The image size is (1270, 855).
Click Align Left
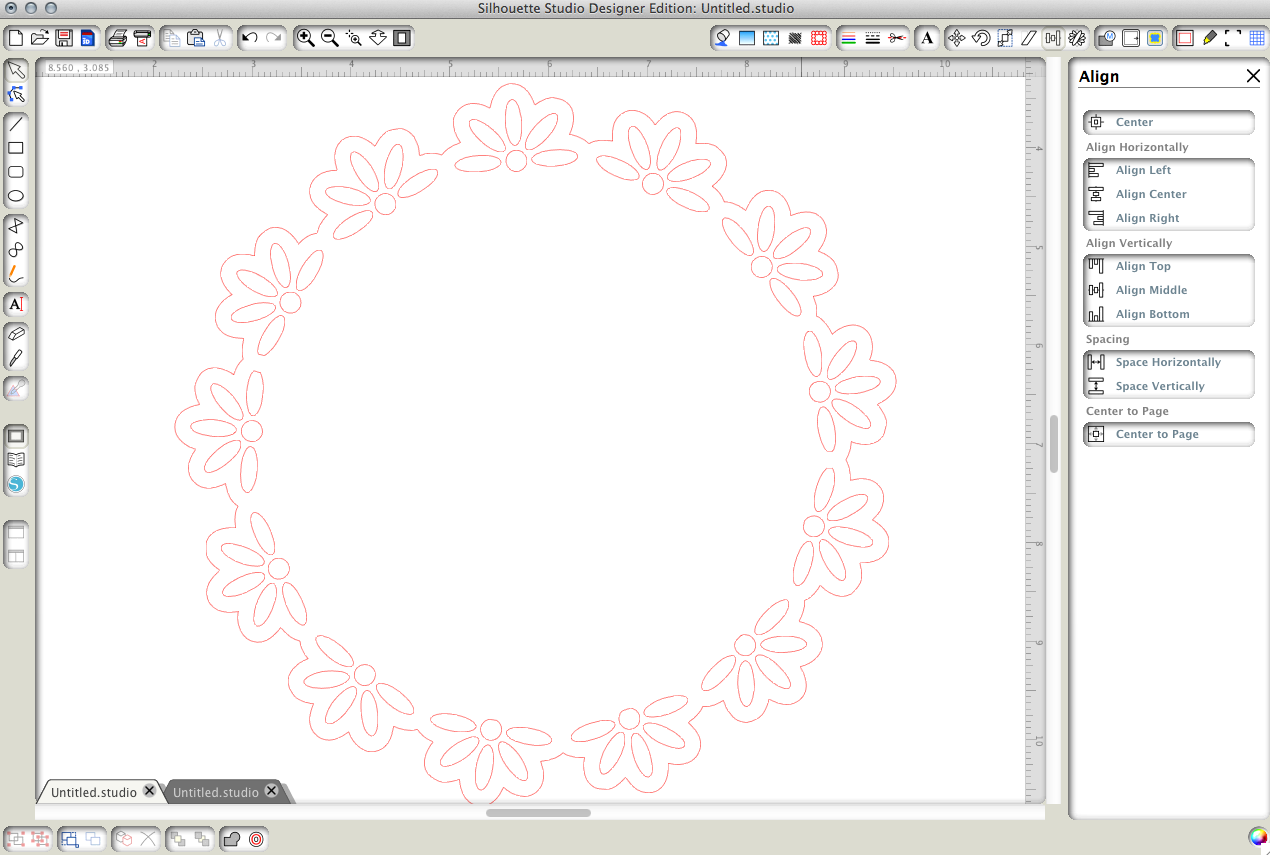[1169, 170]
